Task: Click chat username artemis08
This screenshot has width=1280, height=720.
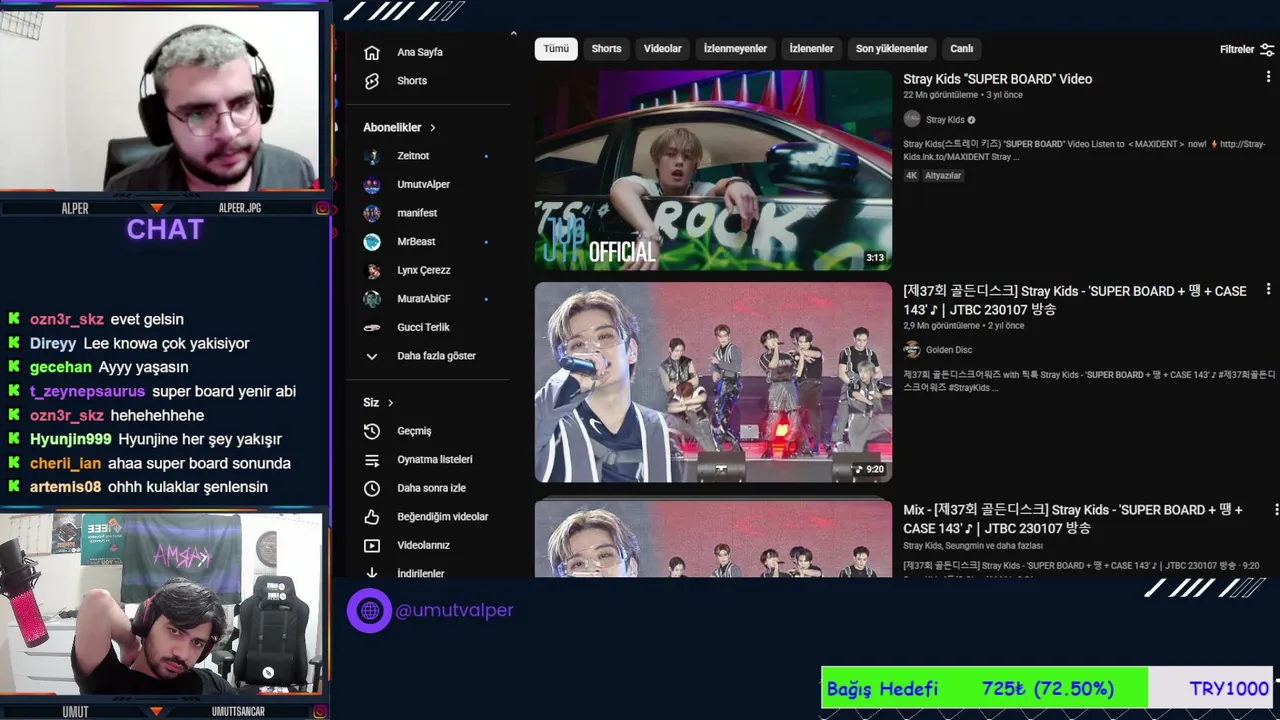Action: [66, 487]
